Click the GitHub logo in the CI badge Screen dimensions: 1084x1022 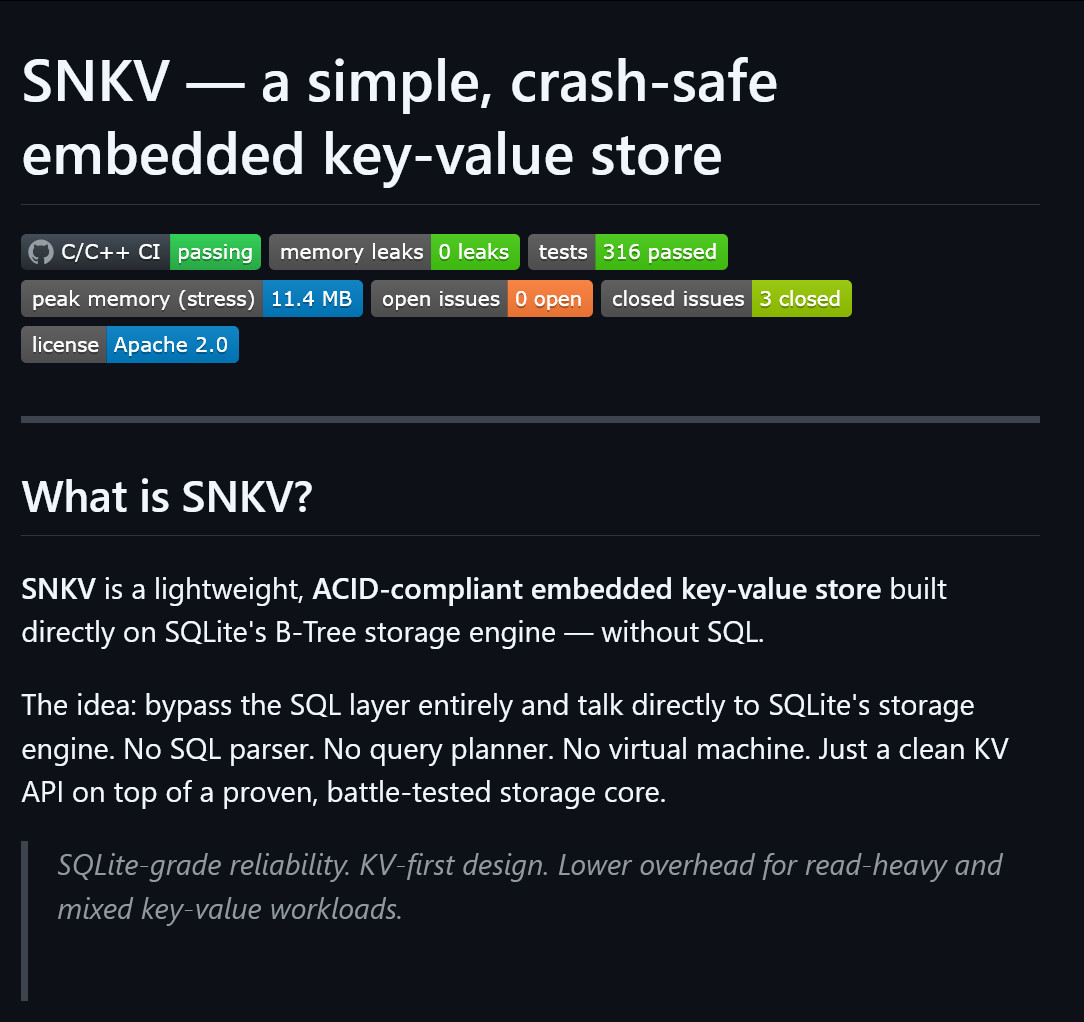40,252
